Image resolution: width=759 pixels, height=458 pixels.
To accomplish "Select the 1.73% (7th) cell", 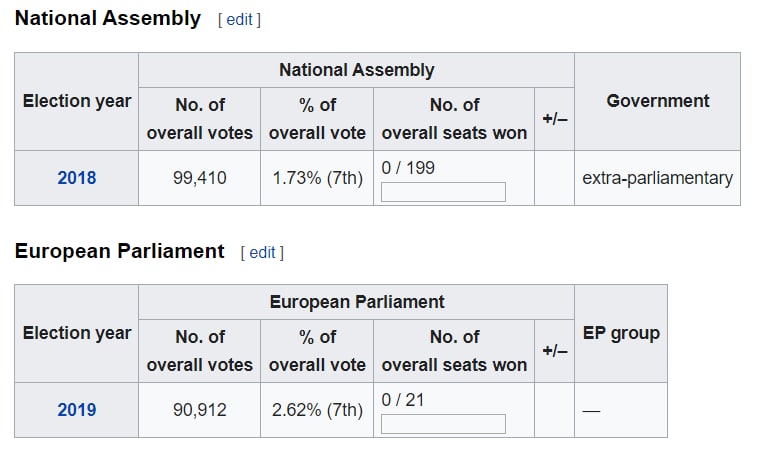I will (x=317, y=178).
